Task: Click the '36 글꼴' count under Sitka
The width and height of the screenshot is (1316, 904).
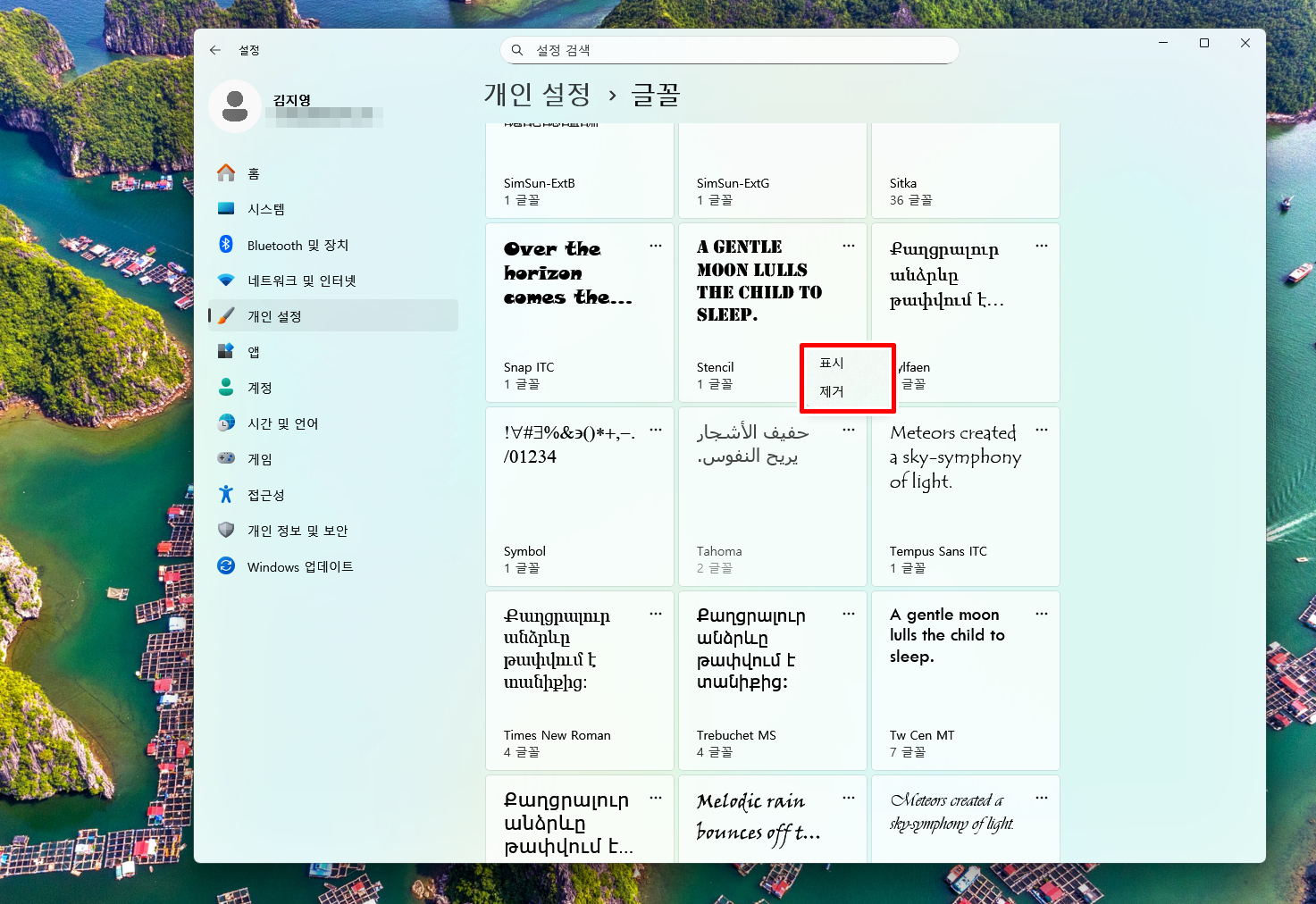Action: 910,200
